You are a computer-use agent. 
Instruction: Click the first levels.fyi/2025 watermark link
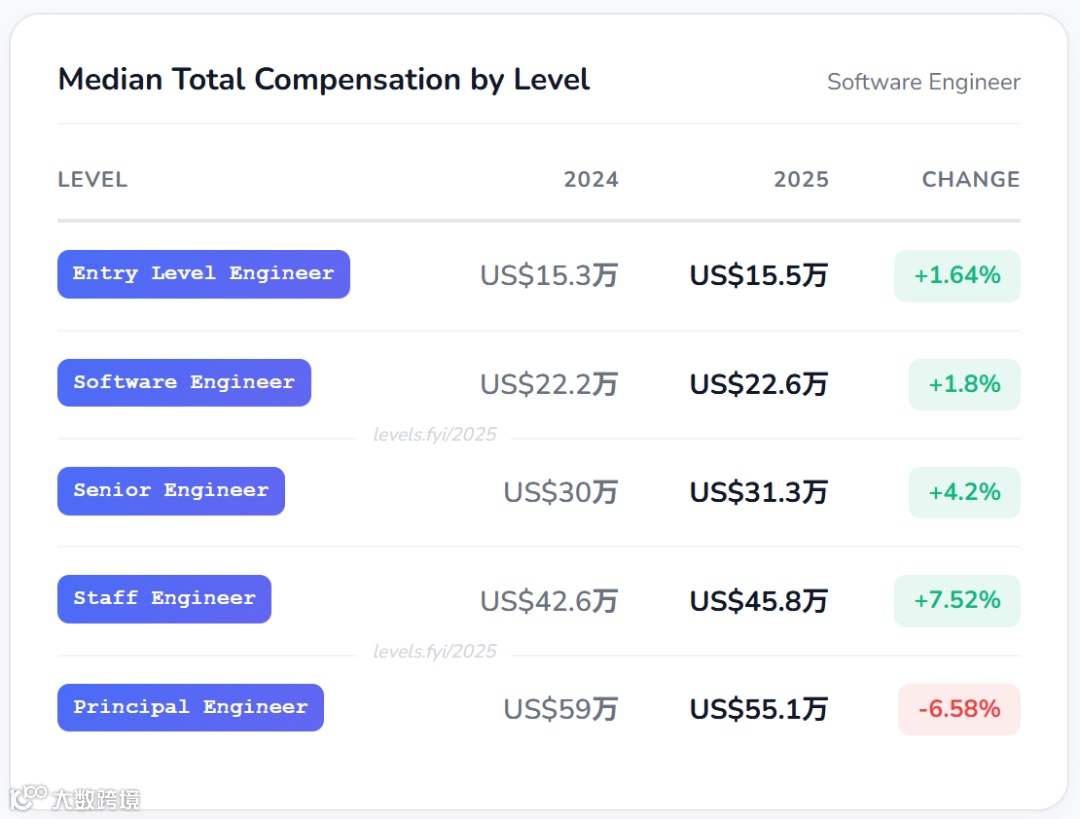click(434, 435)
